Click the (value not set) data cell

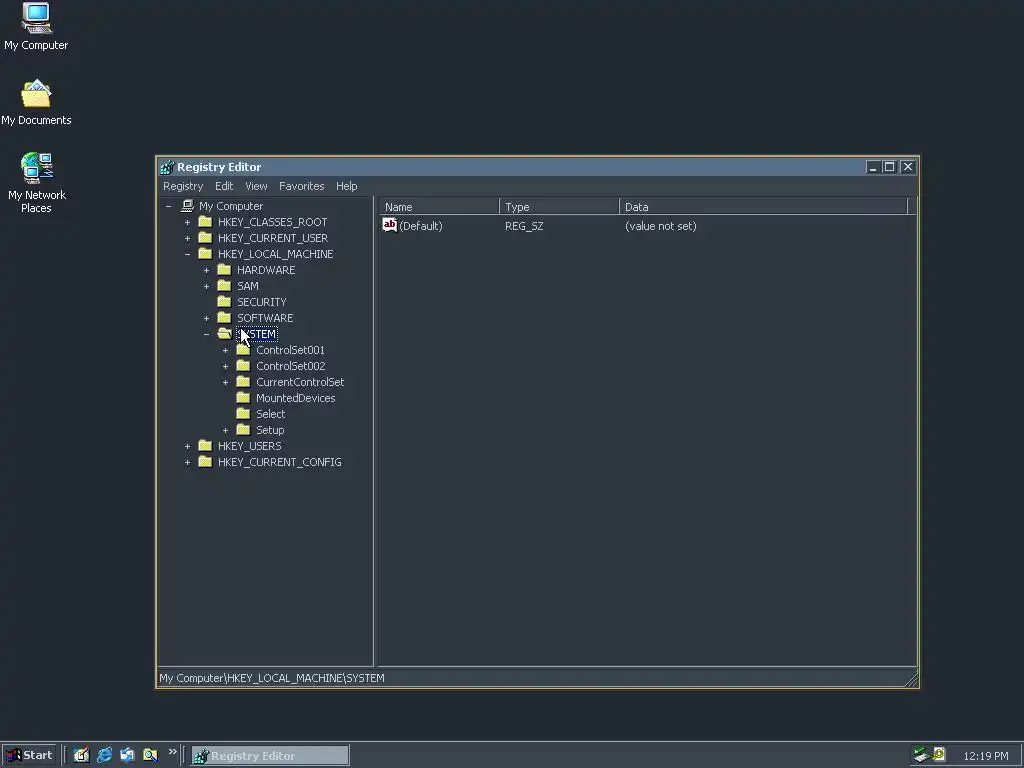coord(660,226)
